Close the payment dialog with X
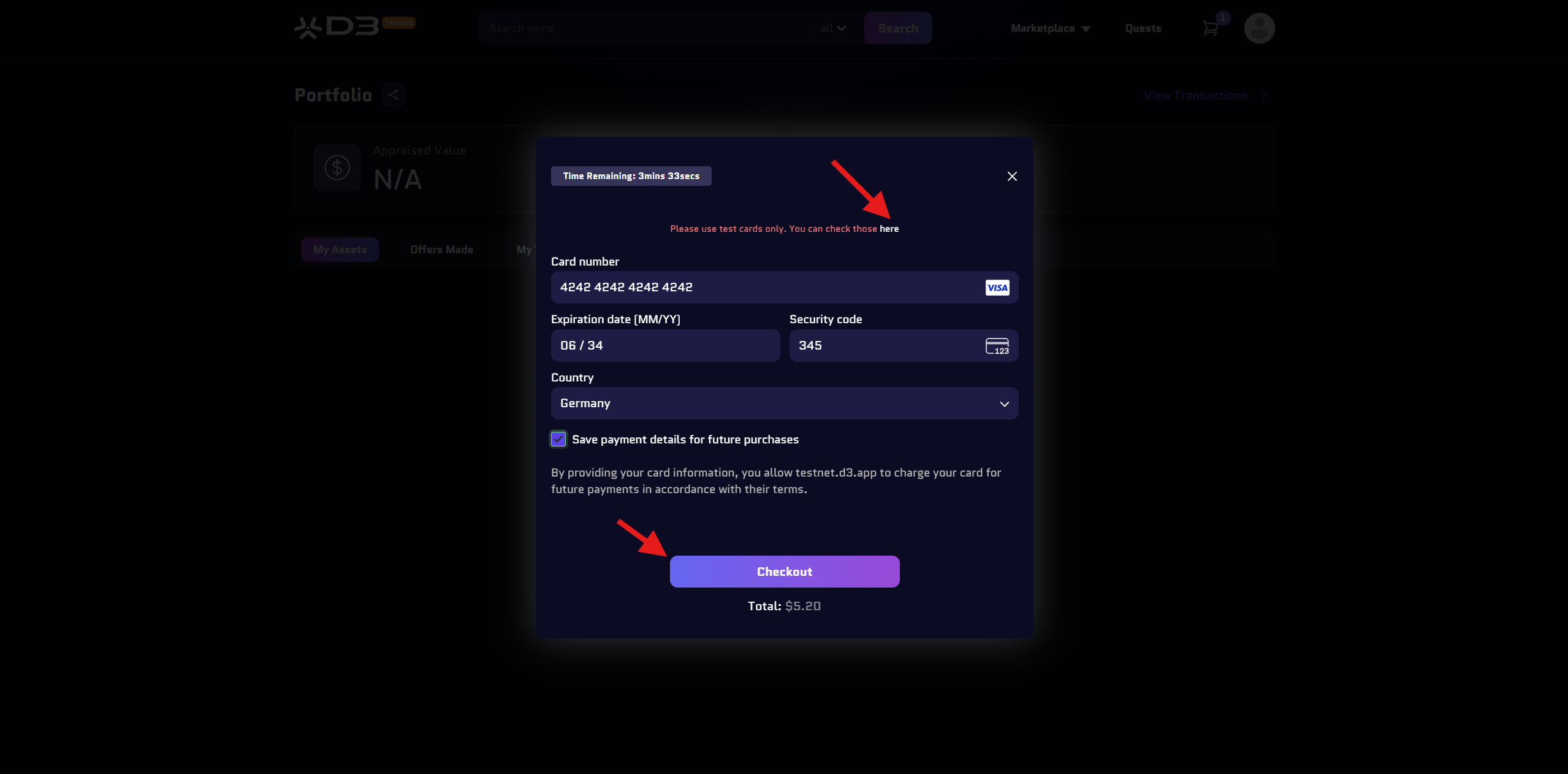1568x774 pixels. tap(1012, 177)
